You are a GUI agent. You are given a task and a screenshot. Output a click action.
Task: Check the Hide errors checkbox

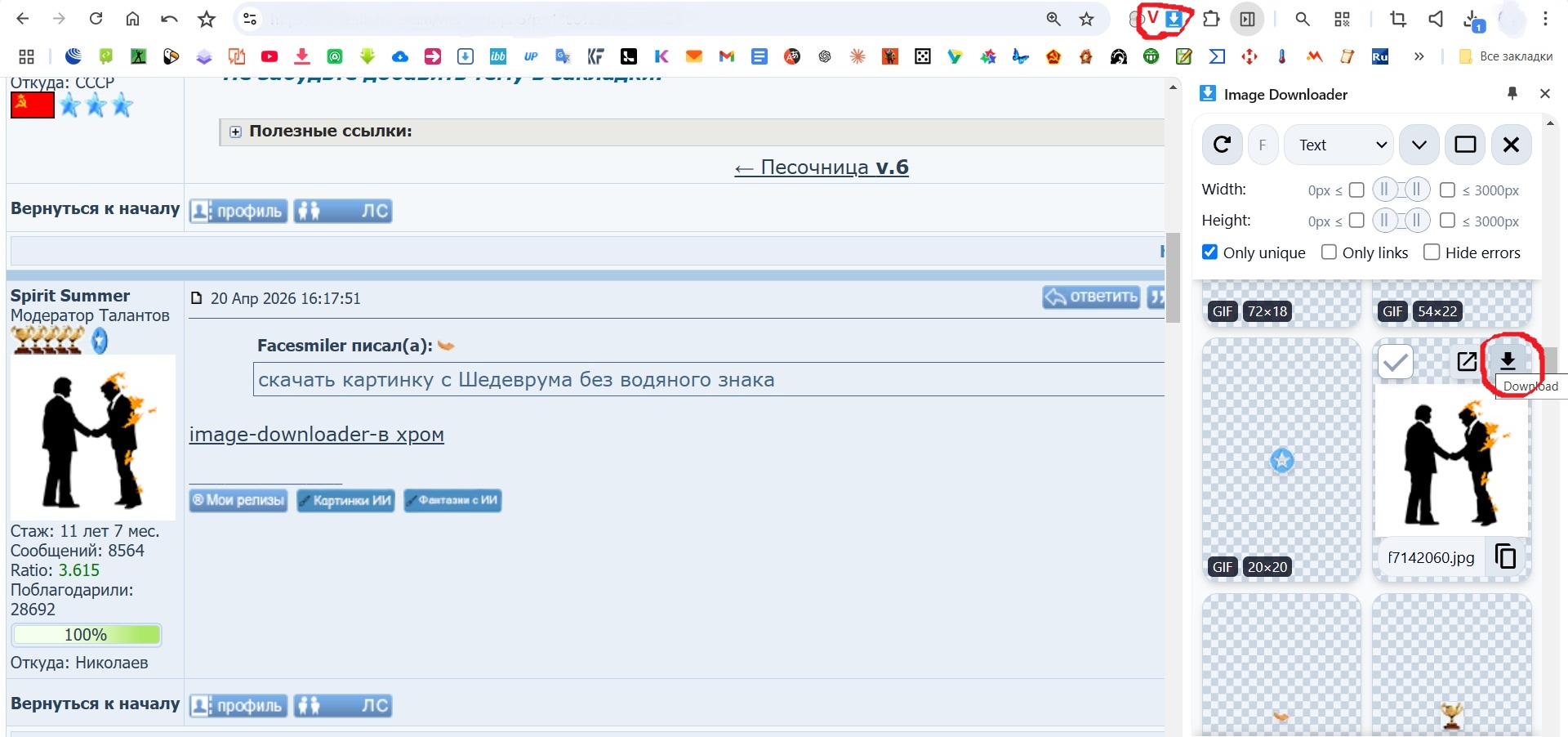point(1432,252)
